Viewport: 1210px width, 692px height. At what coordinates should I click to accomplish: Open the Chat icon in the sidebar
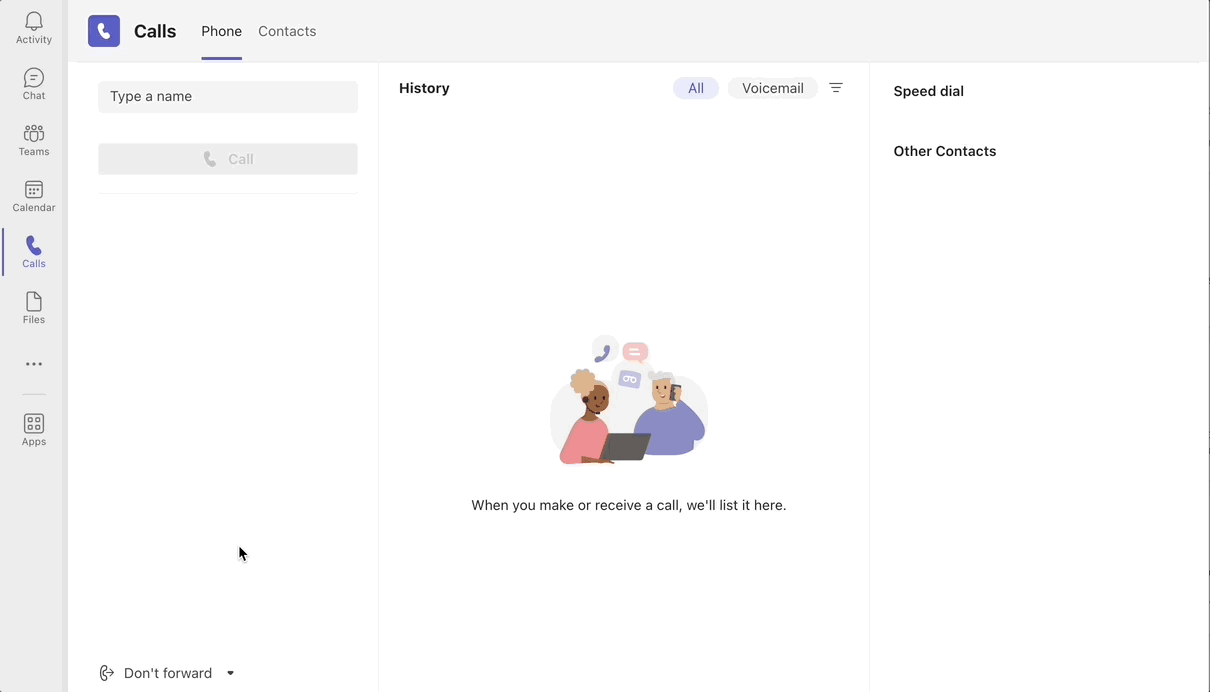(33, 81)
